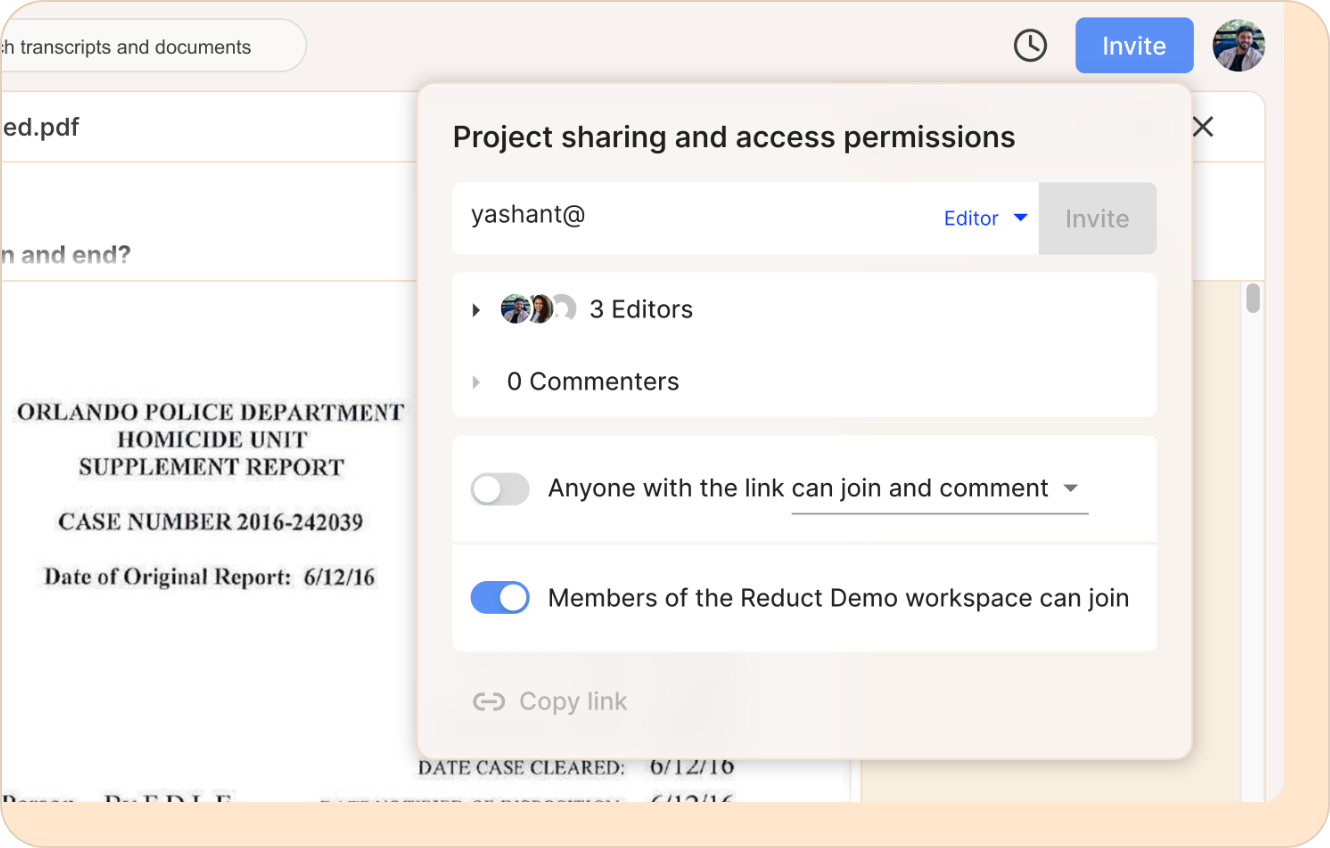Screen dimensions: 1330x848
Task: Click the Orlando Police Department document page
Action: pyautogui.click(x=210, y=540)
